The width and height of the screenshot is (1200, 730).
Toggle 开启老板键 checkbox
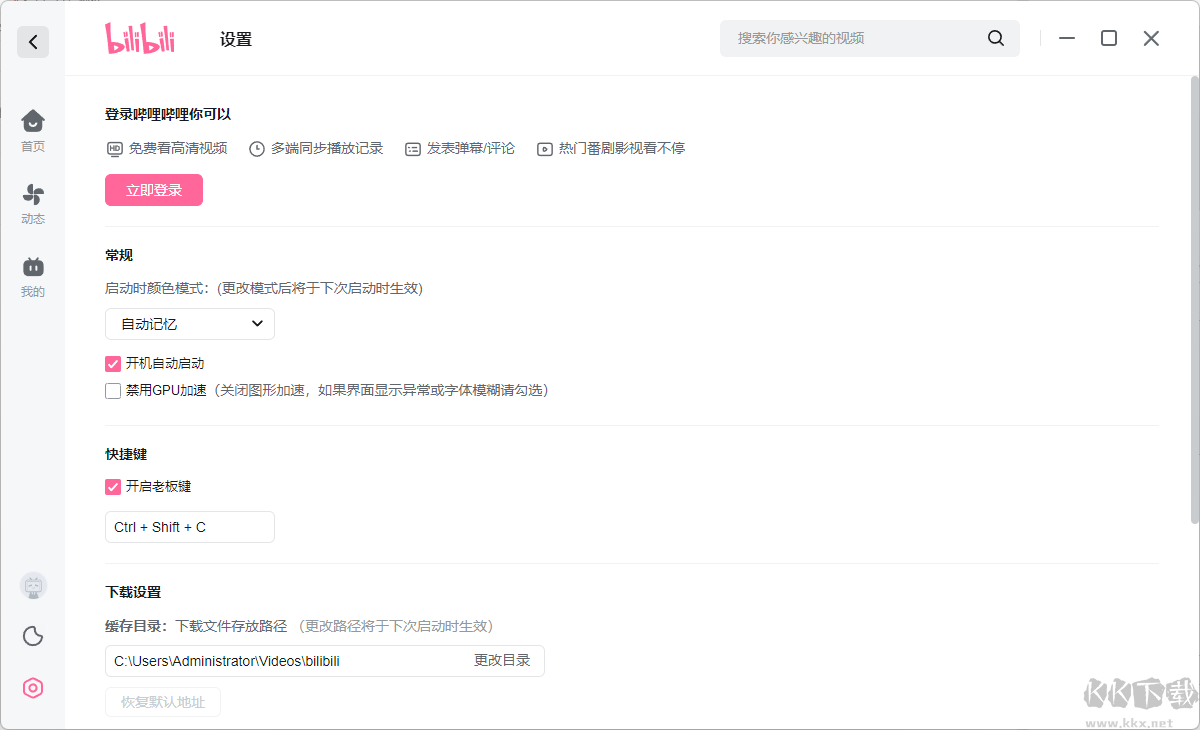coord(113,487)
